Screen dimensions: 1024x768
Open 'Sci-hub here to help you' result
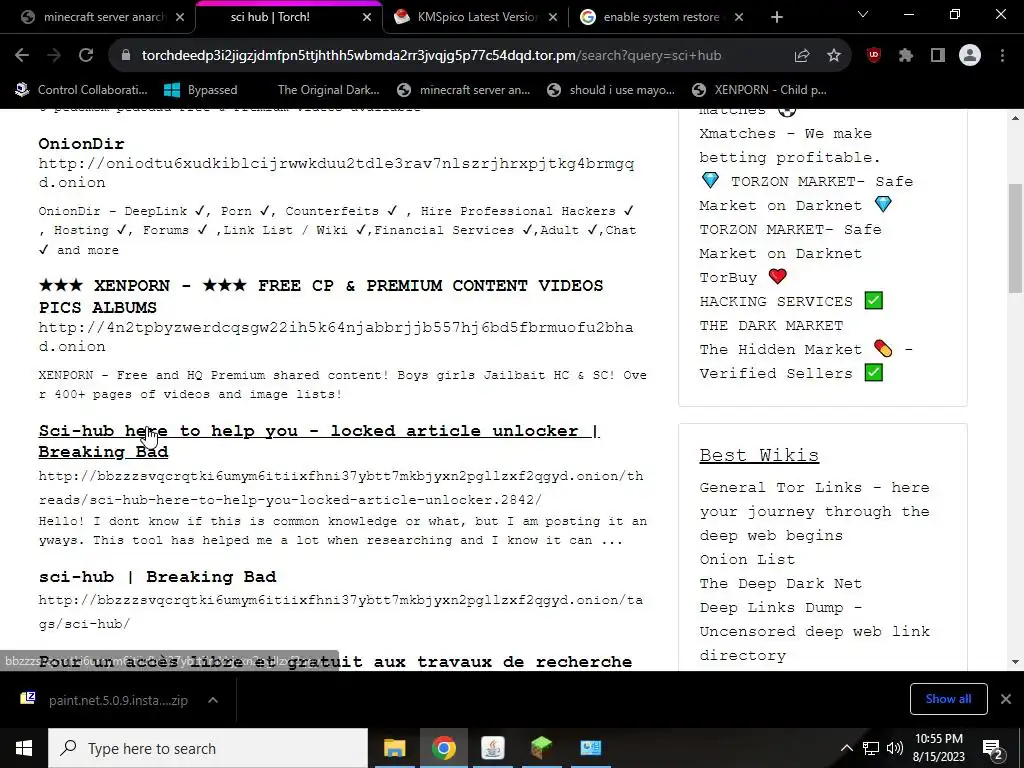coord(319,441)
